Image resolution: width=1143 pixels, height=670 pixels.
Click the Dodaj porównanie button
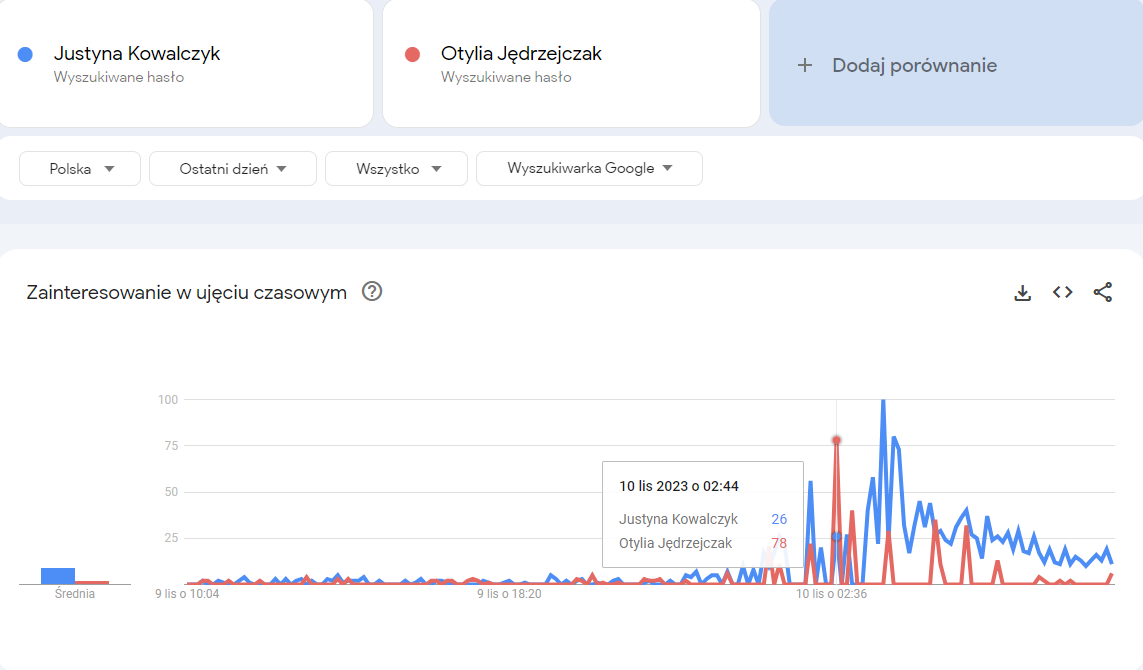click(956, 63)
